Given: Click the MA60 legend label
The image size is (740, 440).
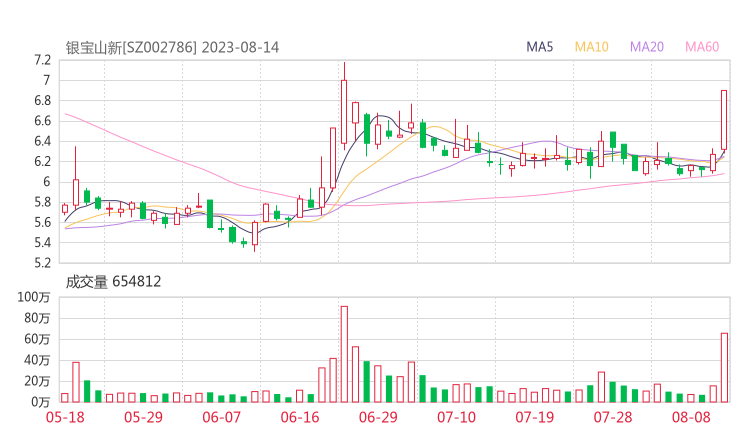Looking at the screenshot, I should pyautogui.click(x=702, y=47).
